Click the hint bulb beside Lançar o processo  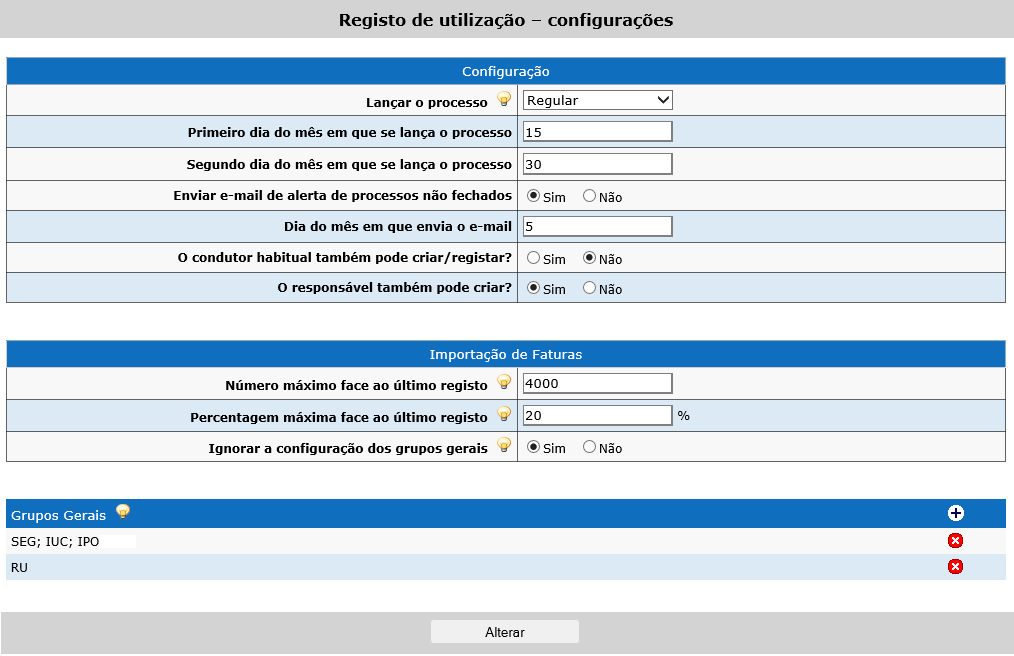[x=504, y=99]
